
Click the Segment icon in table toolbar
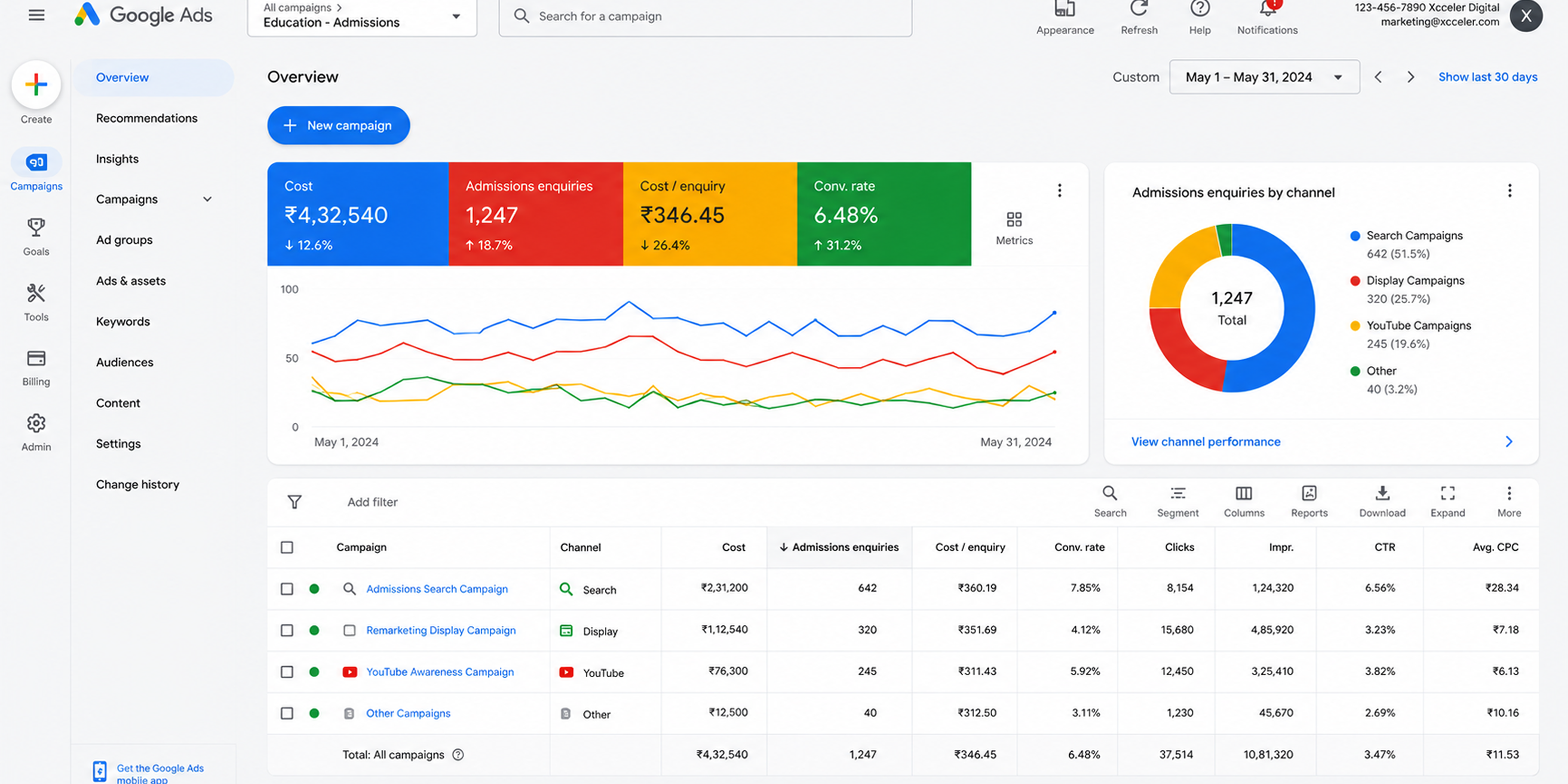click(x=1178, y=493)
